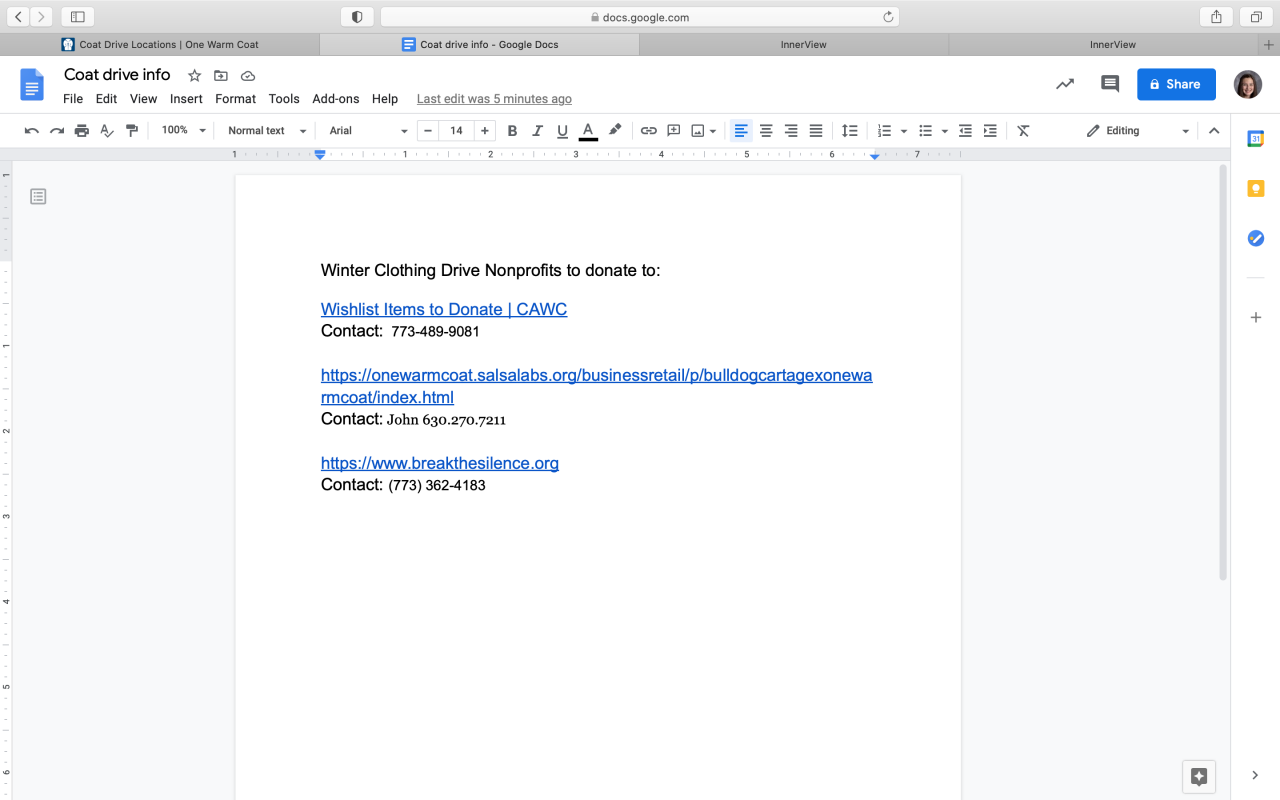Click the blue Share button

[1176, 84]
